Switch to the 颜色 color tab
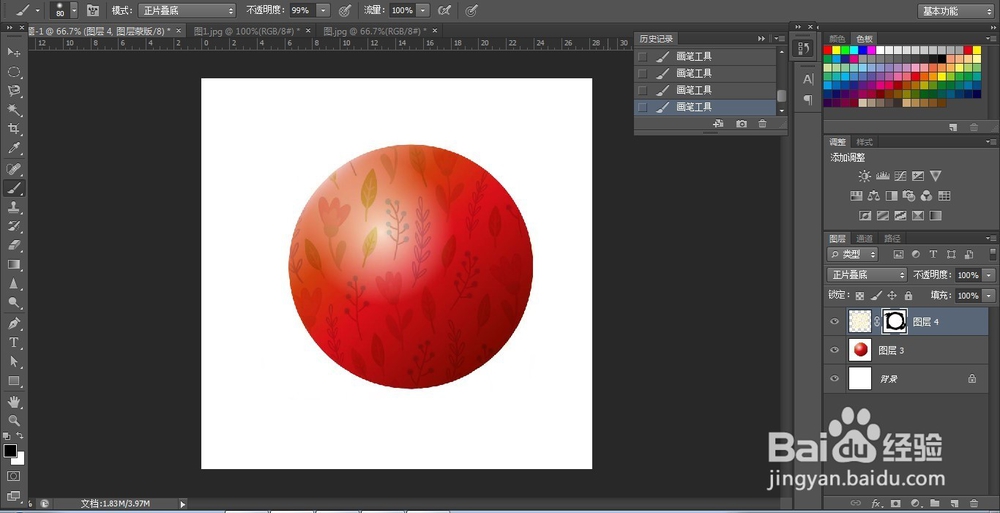This screenshot has height=513, width=1000. coord(837,39)
